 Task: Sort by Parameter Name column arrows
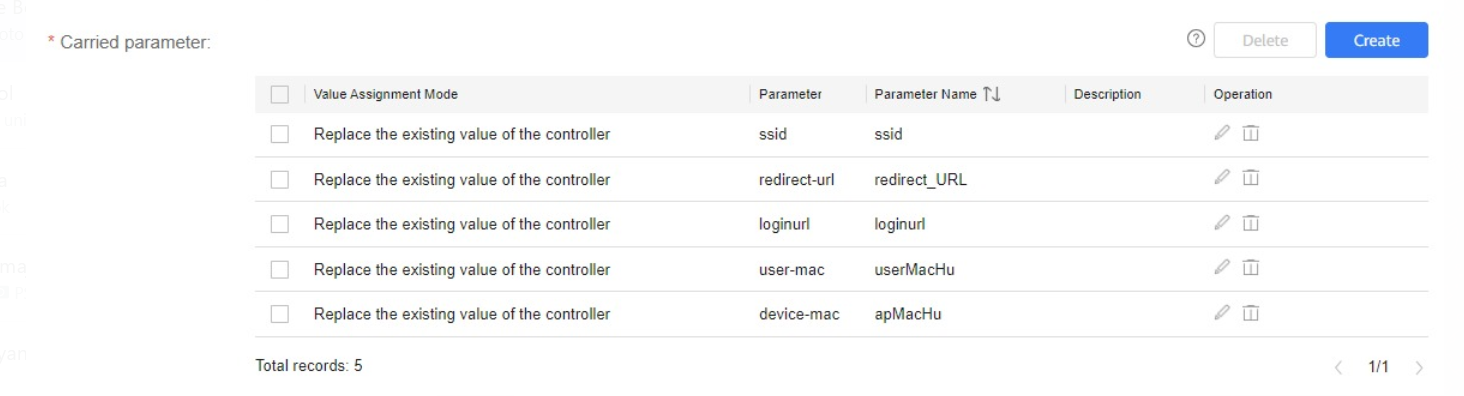[992, 94]
